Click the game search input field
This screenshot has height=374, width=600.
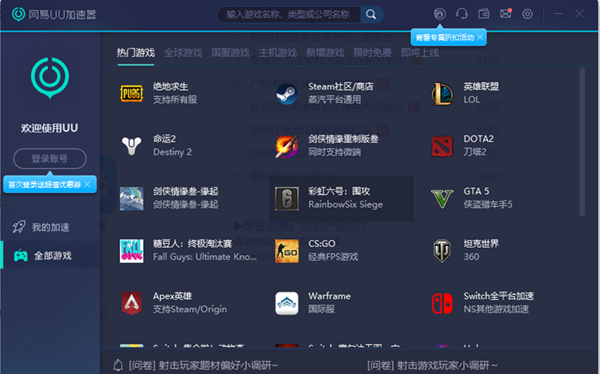pos(288,15)
